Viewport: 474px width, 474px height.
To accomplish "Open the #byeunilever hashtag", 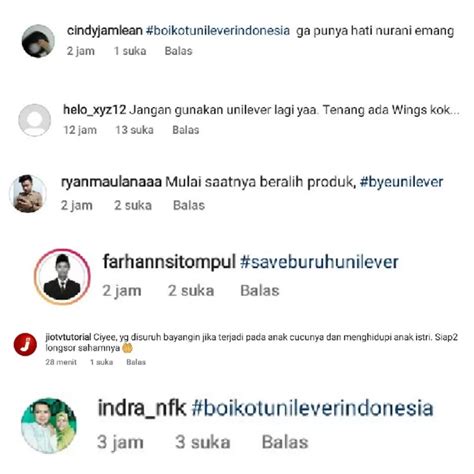I will pyautogui.click(x=402, y=182).
